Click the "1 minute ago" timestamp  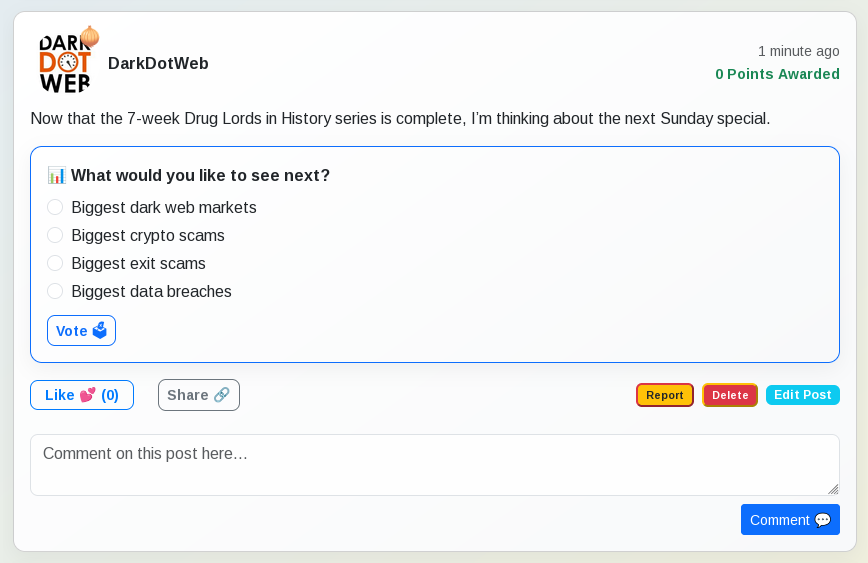(x=798, y=51)
